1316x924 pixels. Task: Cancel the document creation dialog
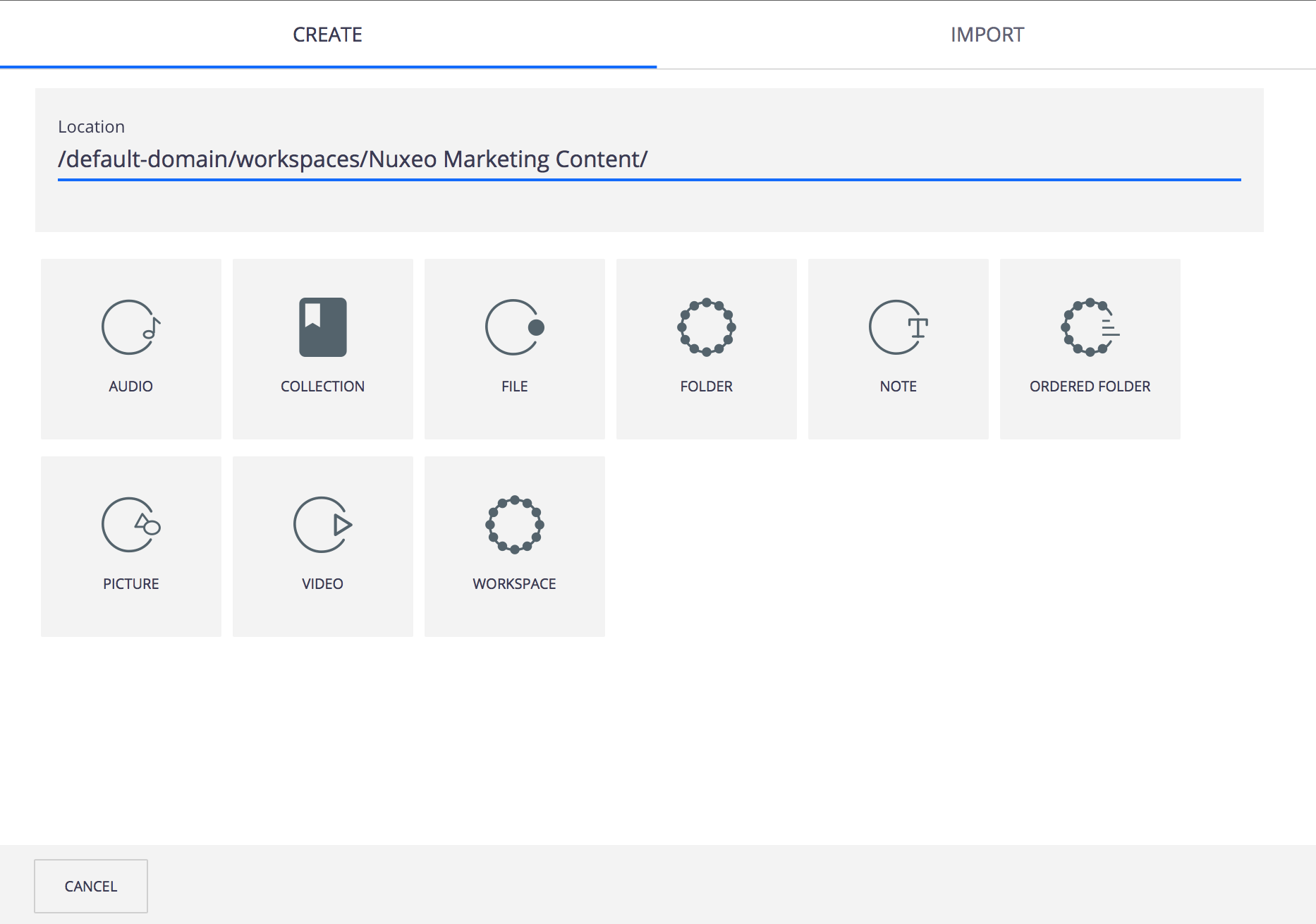91,886
